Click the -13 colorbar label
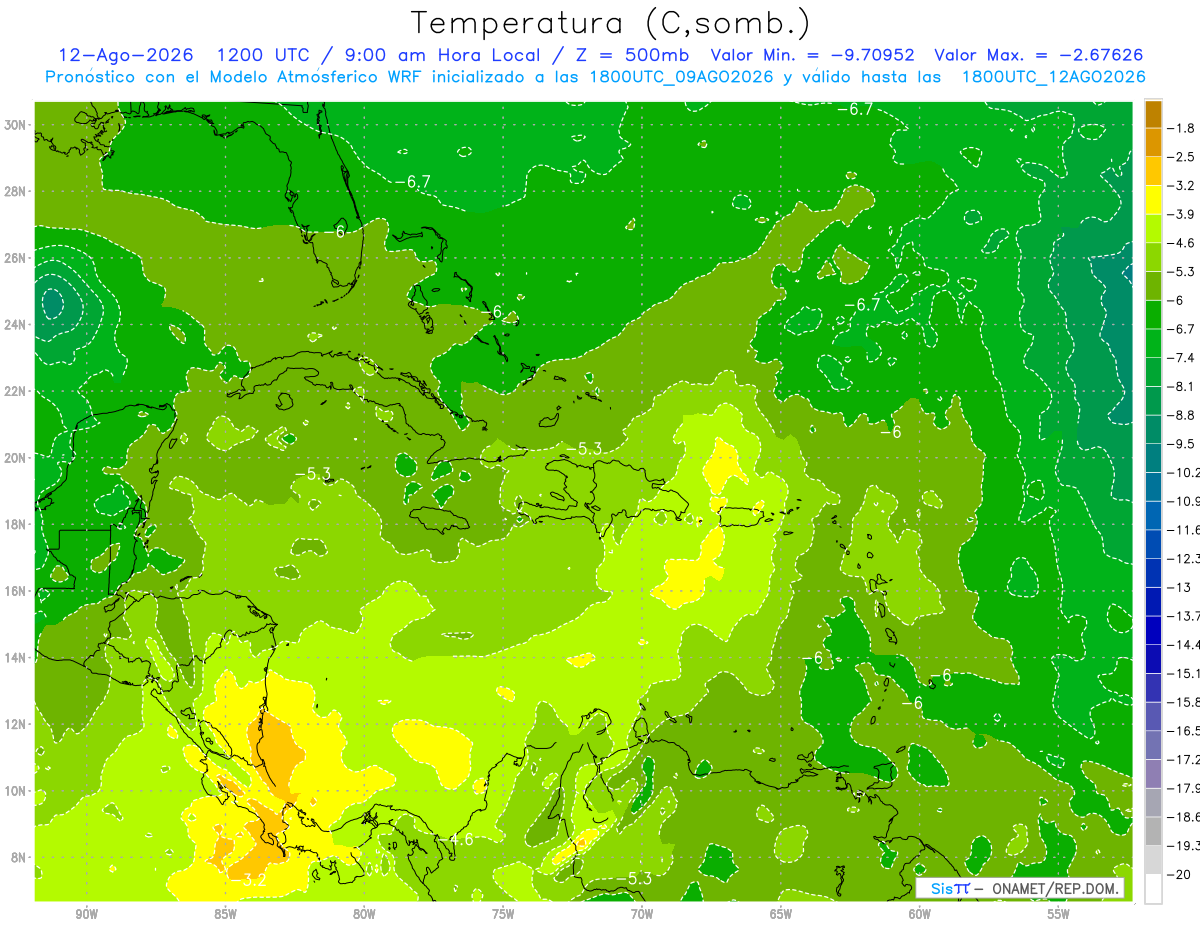The height and width of the screenshot is (927, 1200). click(x=1178, y=587)
